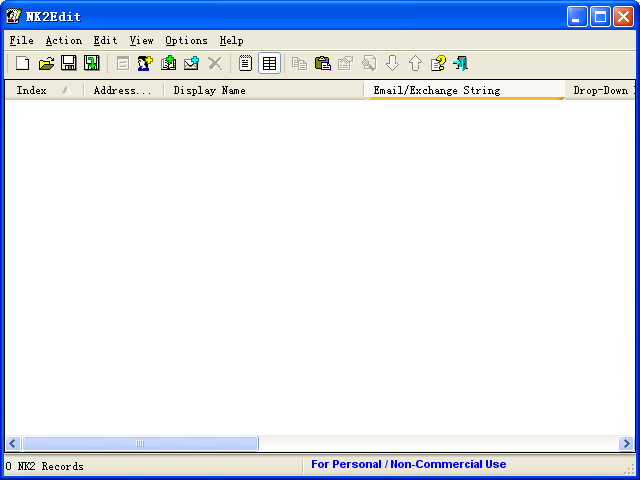Toggle the table view mode button
Viewport: 640px width, 480px height.
269,63
